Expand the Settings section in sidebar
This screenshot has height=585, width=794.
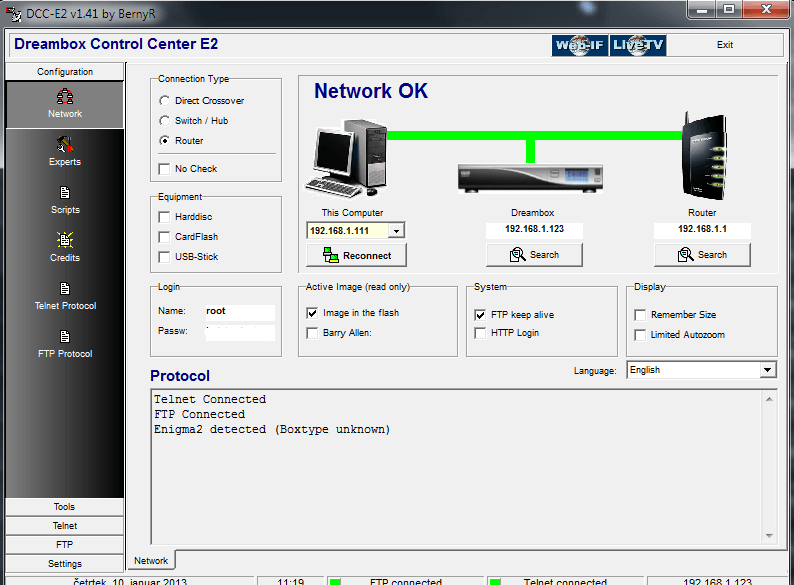tap(65, 564)
